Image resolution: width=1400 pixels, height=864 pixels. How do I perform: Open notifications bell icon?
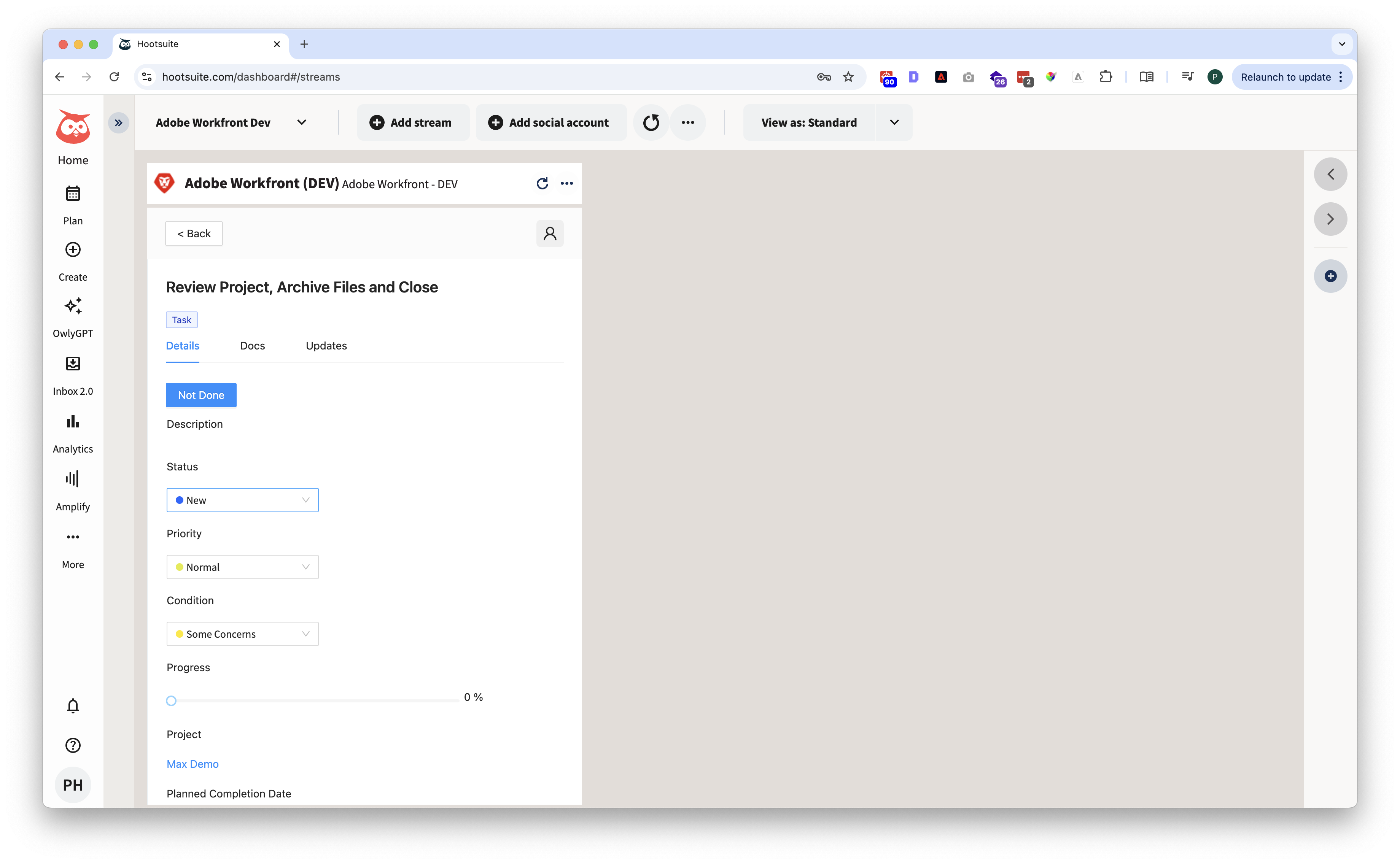pyautogui.click(x=73, y=706)
